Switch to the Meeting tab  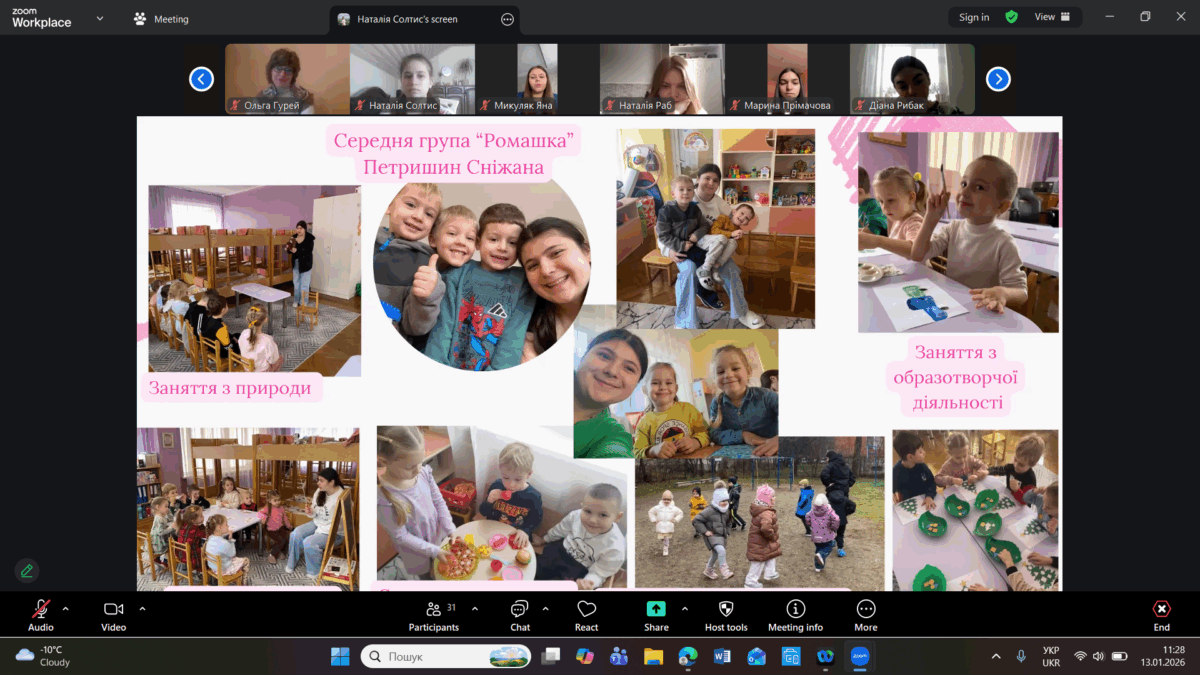(161, 18)
